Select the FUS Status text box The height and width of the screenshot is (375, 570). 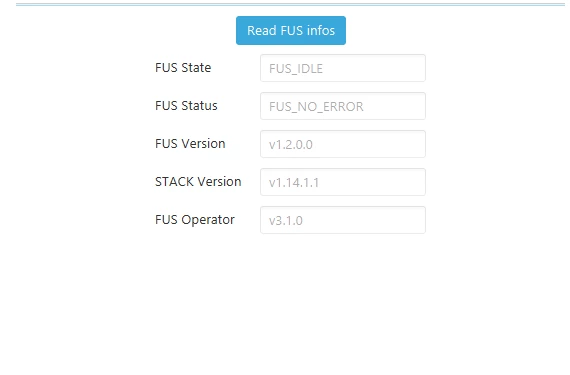[343, 106]
